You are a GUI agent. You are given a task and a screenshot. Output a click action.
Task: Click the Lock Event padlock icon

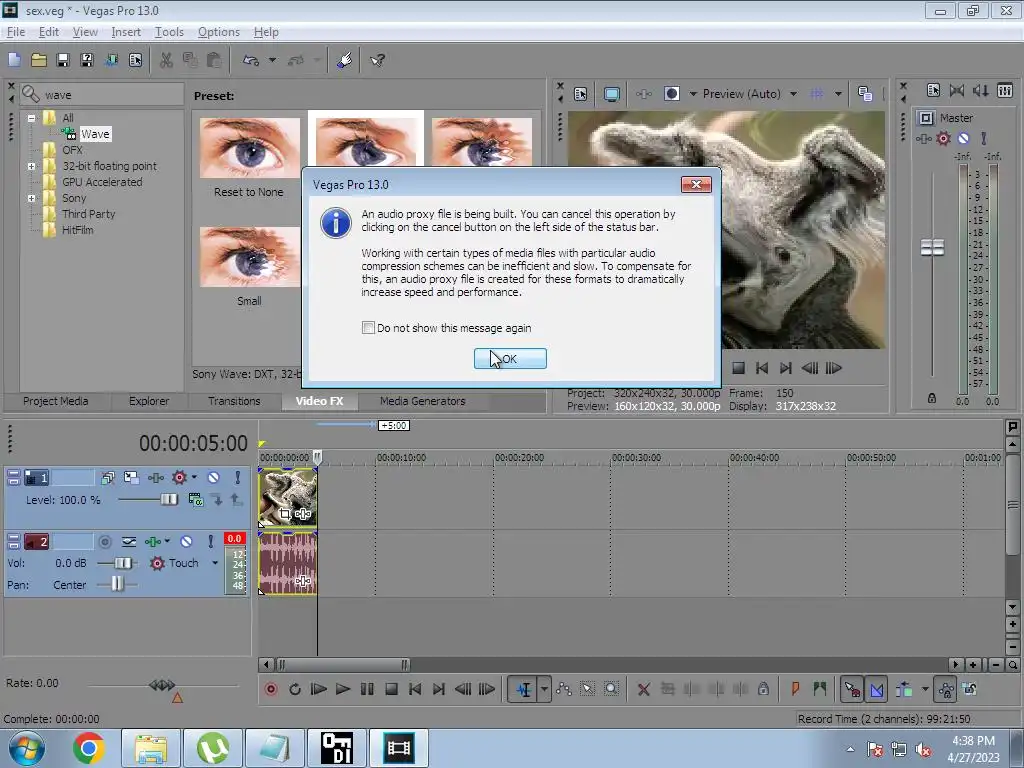(x=763, y=689)
